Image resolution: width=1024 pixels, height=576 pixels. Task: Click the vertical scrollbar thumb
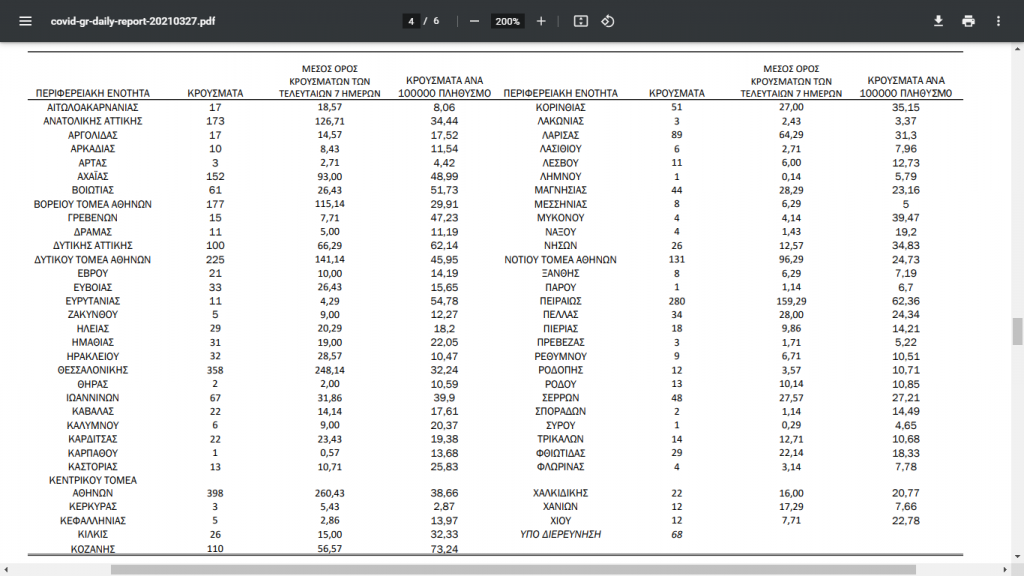(x=1017, y=331)
